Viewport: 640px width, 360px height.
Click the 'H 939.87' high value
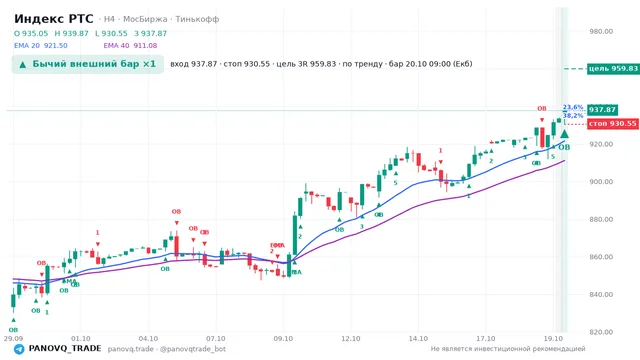[x=71, y=33]
